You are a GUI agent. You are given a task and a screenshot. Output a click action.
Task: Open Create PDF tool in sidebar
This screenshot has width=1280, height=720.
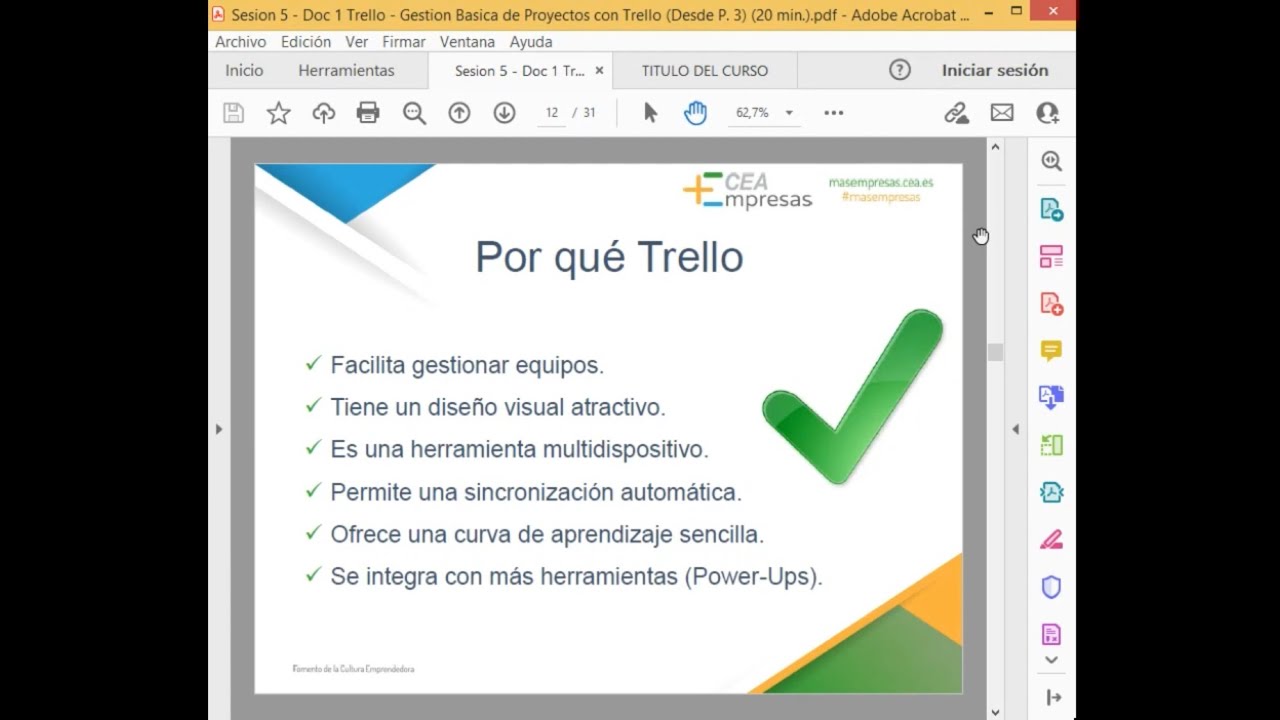pos(1051,303)
